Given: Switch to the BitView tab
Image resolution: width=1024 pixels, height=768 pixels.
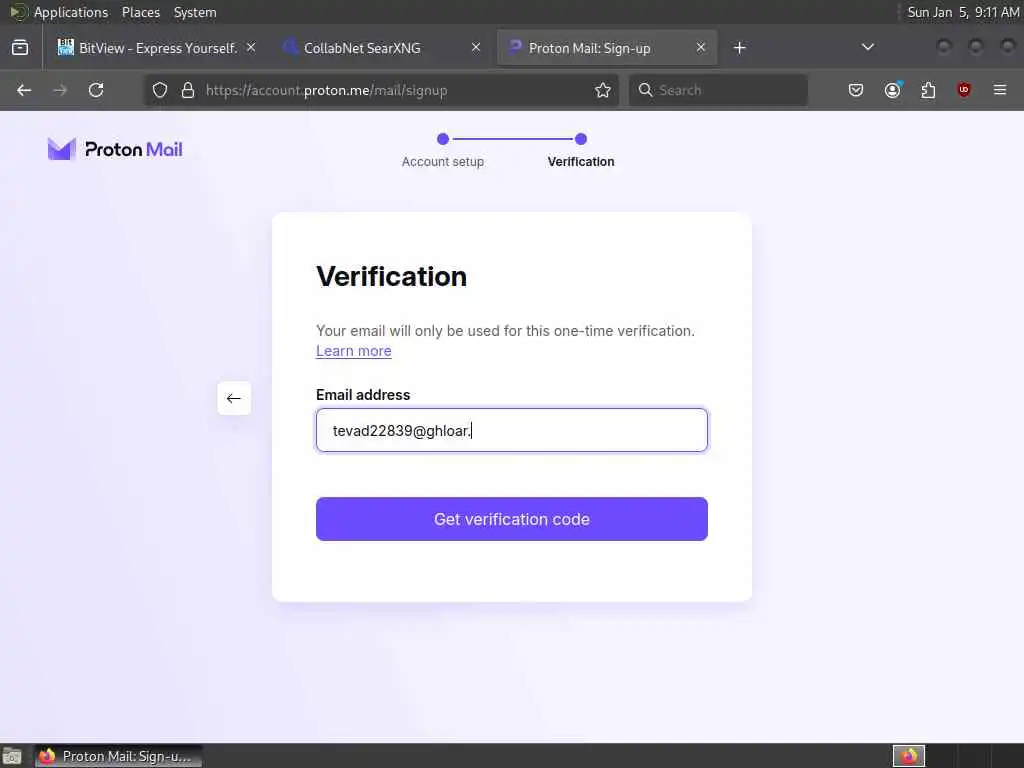Looking at the screenshot, I should coord(157,48).
